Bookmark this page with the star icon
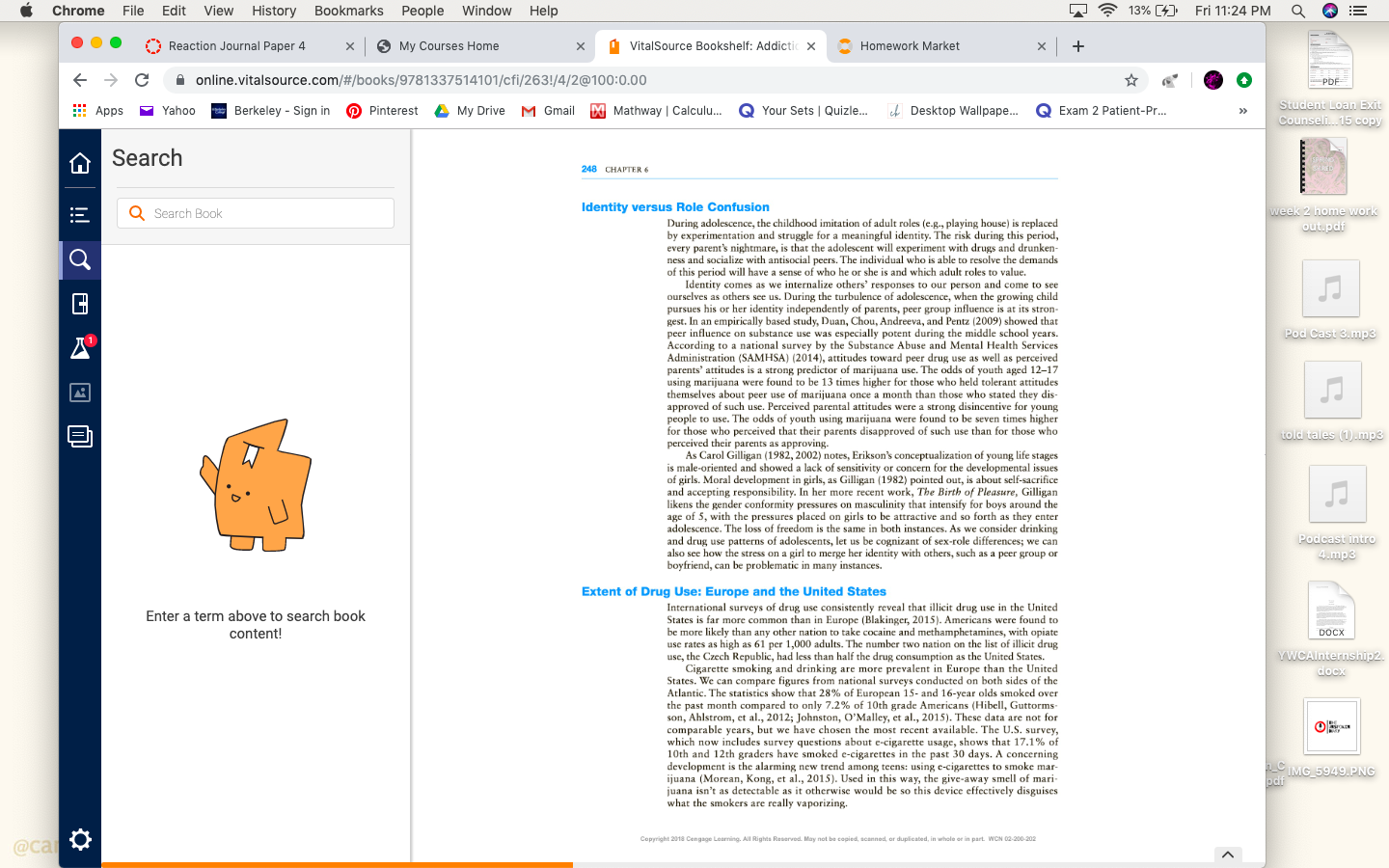Viewport: 1389px width, 868px height. tap(1131, 80)
